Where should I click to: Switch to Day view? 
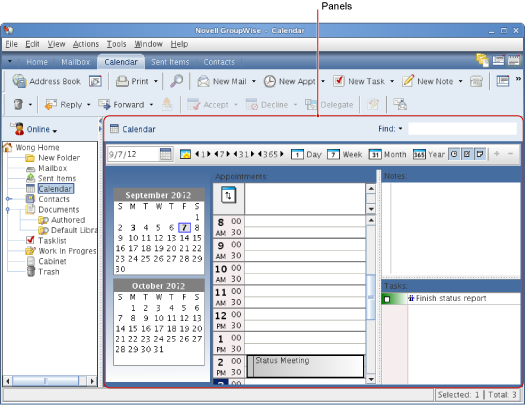[306, 154]
